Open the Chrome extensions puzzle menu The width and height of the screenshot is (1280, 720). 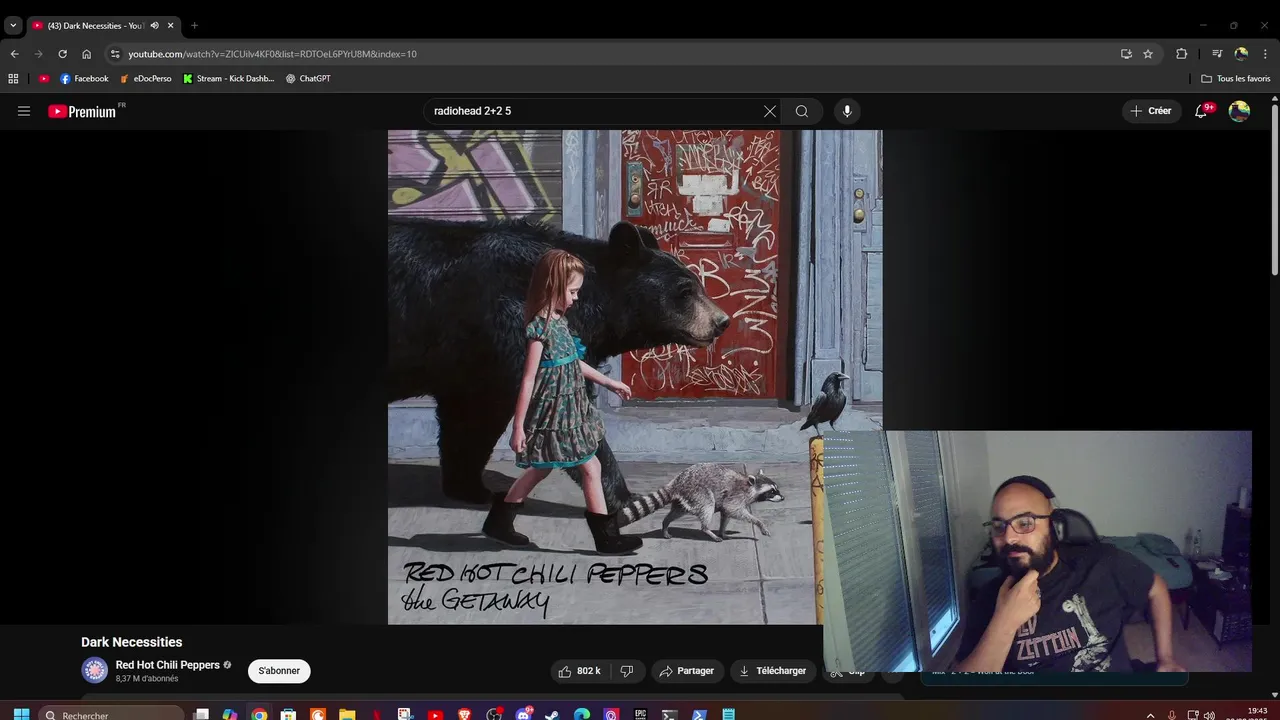point(1181,54)
